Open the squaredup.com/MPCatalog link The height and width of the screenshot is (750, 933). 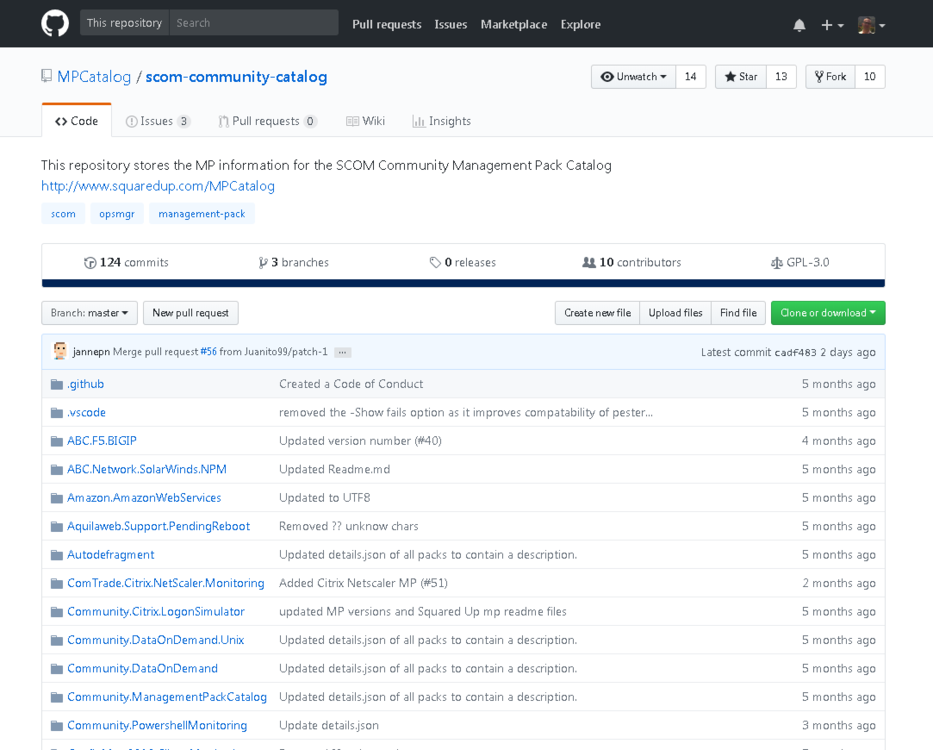[158, 186]
